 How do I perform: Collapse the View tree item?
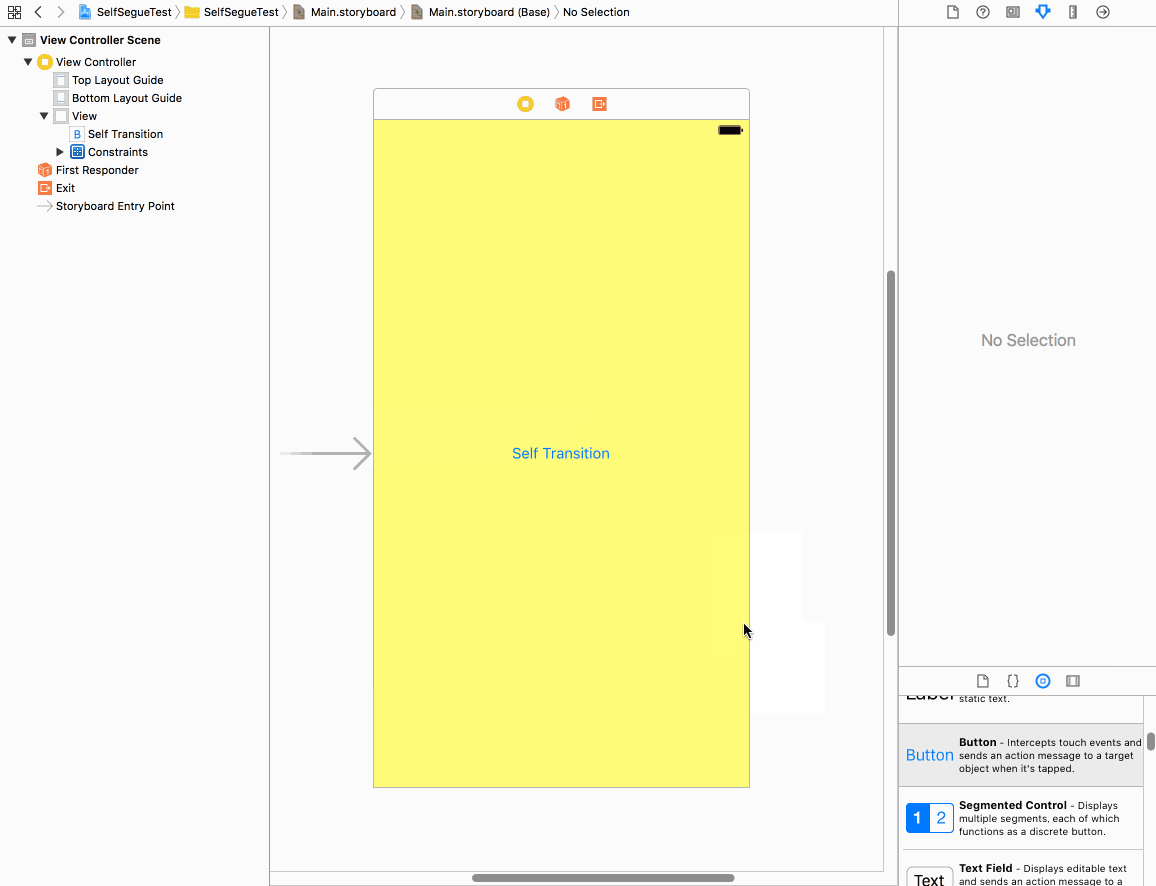(x=43, y=115)
